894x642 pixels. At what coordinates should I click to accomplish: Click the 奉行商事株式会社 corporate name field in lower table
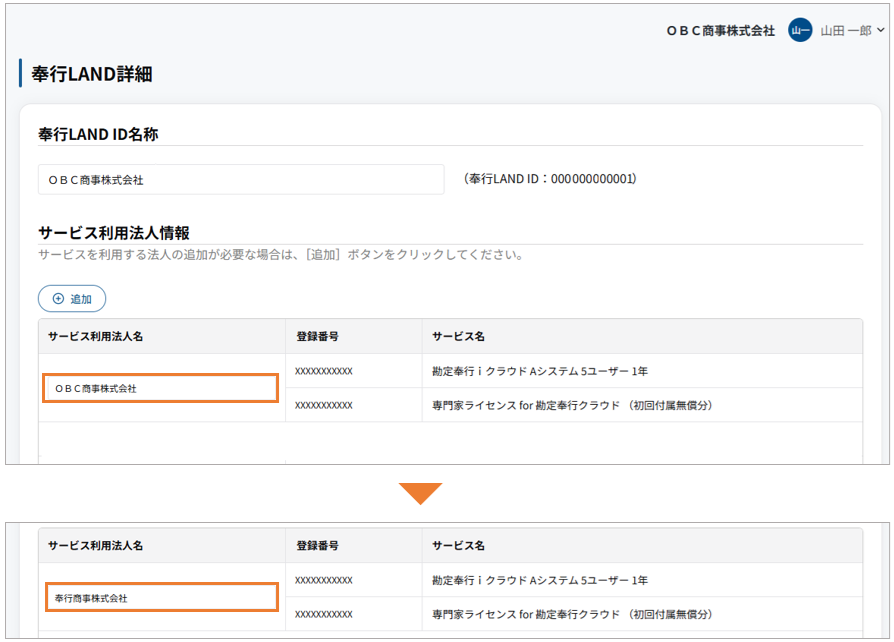click(x=162, y=598)
